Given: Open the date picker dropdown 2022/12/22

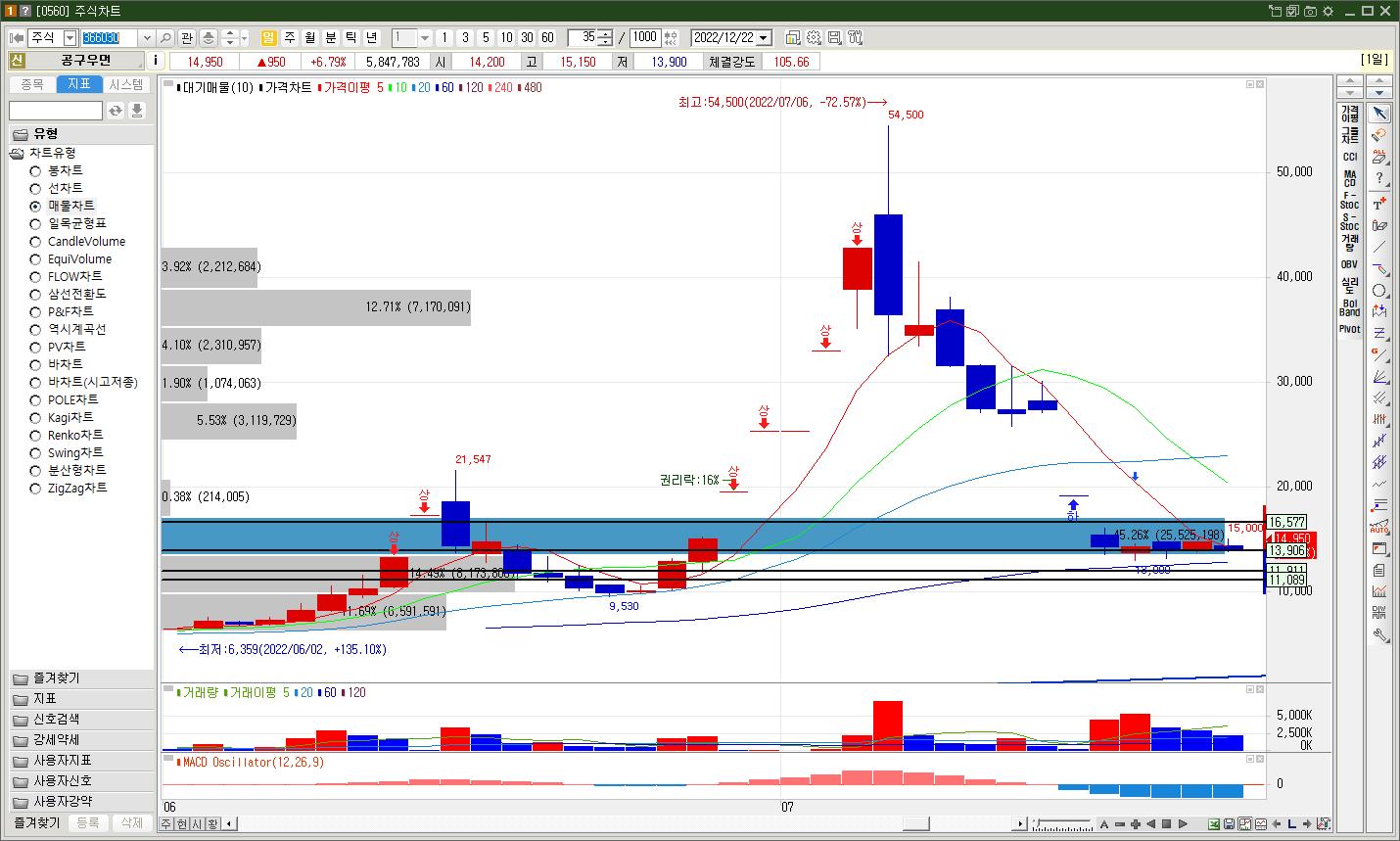Looking at the screenshot, I should click(764, 38).
